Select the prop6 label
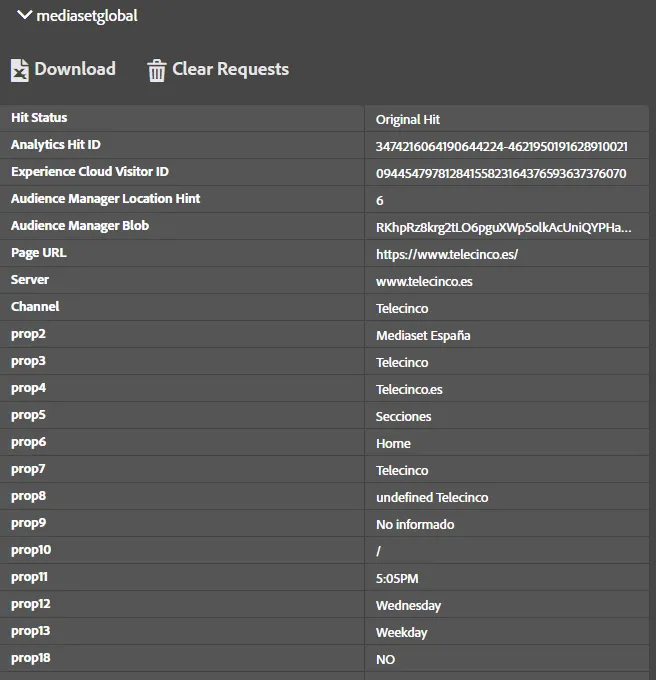Viewport: 656px width, 680px height. point(28,442)
